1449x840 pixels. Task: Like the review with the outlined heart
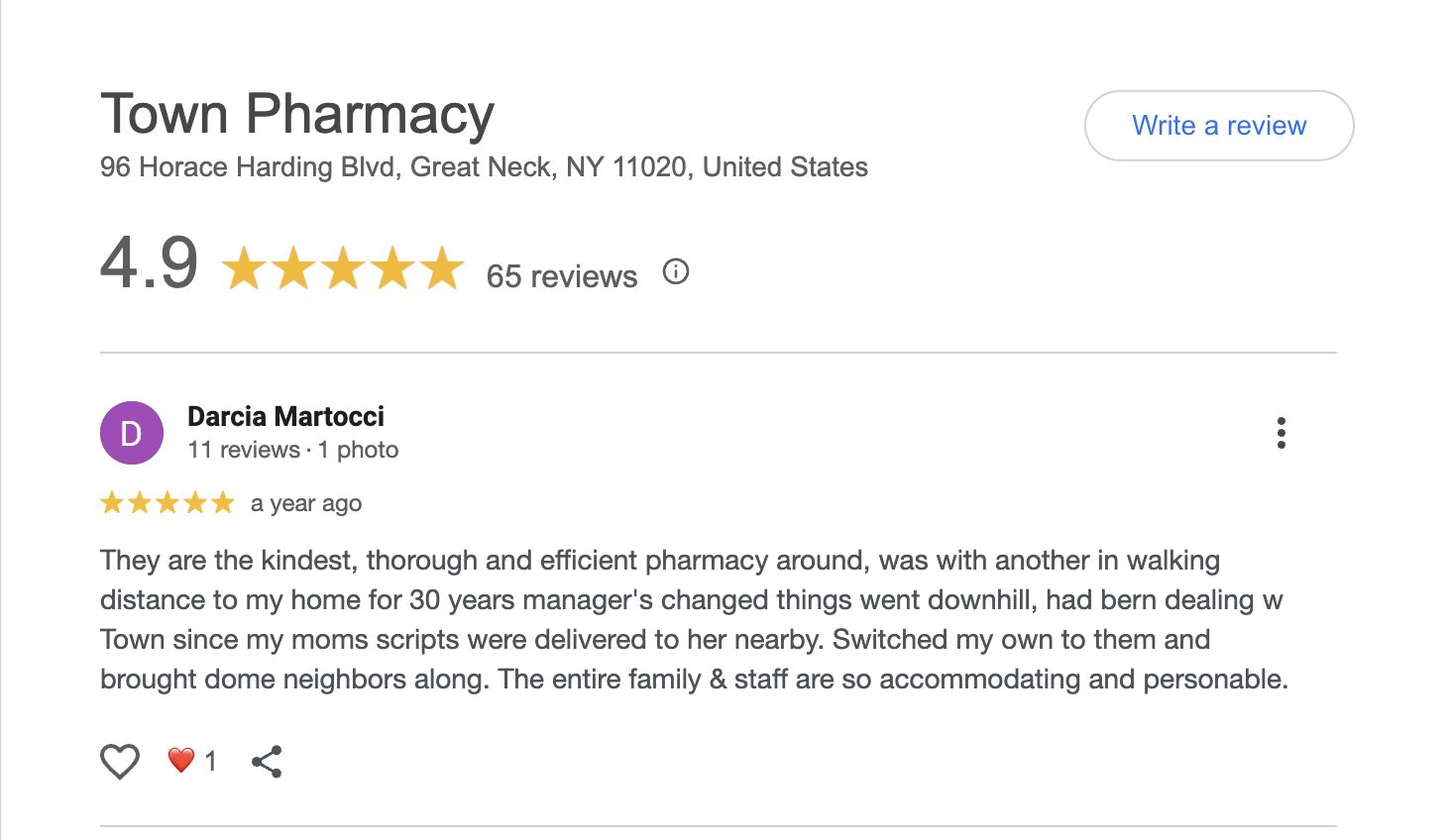[120, 761]
